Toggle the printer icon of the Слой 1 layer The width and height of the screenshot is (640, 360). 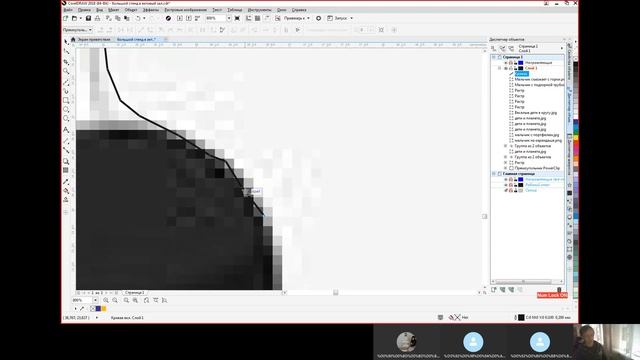coord(511,68)
